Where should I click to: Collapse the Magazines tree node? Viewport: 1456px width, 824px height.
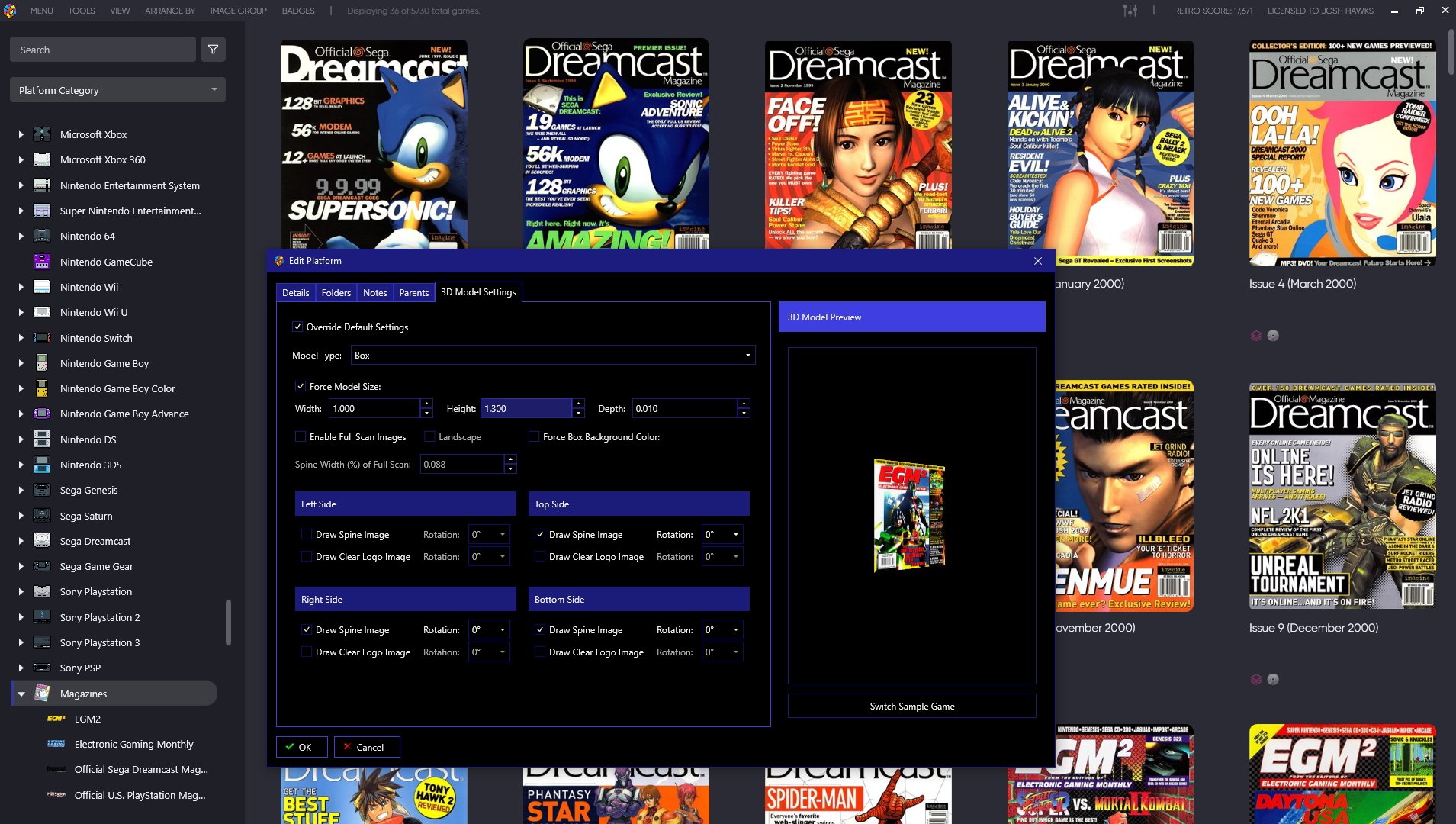click(x=21, y=694)
